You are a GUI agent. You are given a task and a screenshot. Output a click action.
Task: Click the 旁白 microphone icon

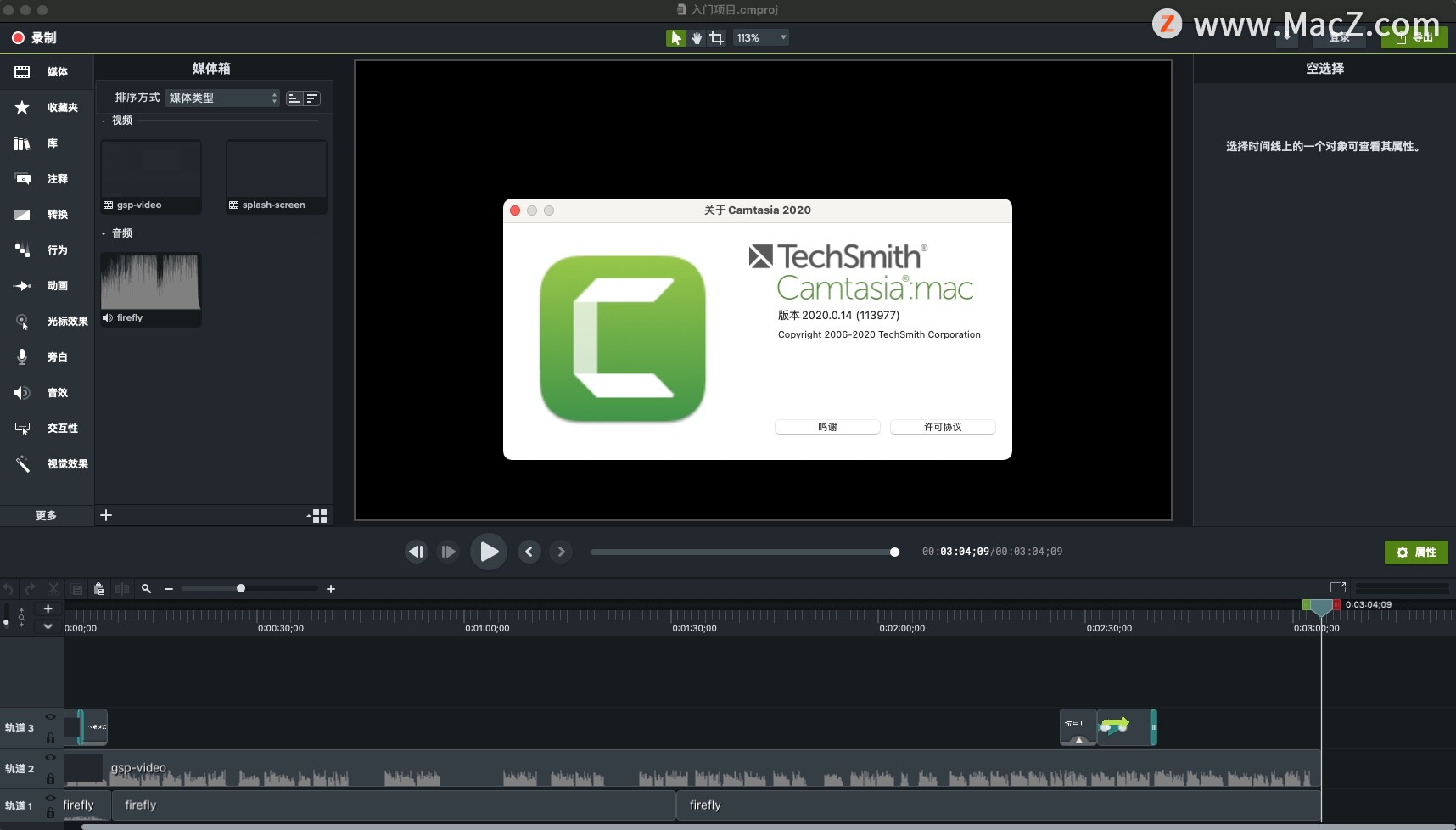pyautogui.click(x=22, y=357)
